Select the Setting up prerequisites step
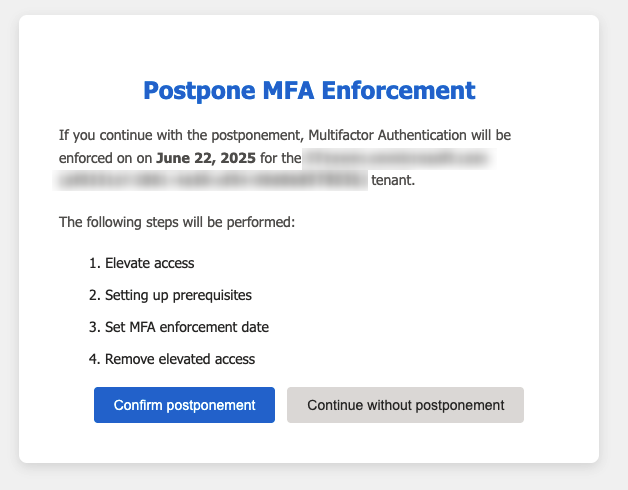Viewport: 628px width, 490px height. (178, 295)
